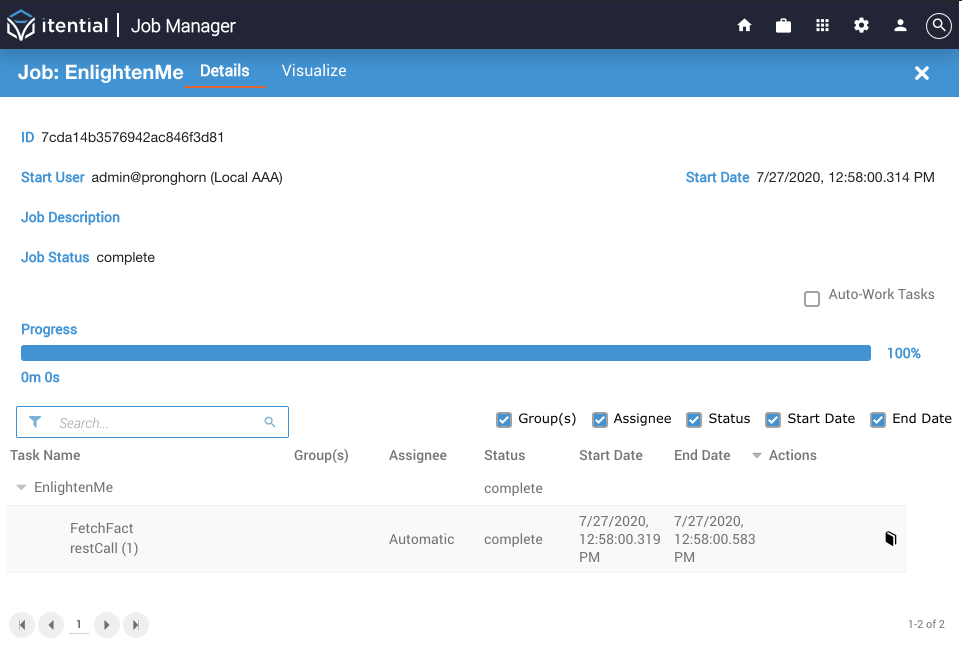
Task: Click start user admin@pronghorn (Local AAA)
Action: click(x=187, y=177)
